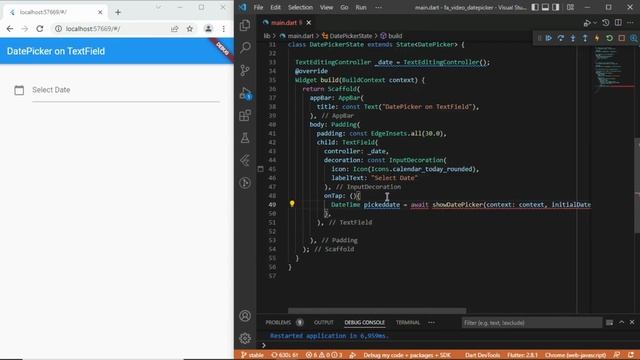
Task: Open the Testing flask view
Action: (245, 138)
